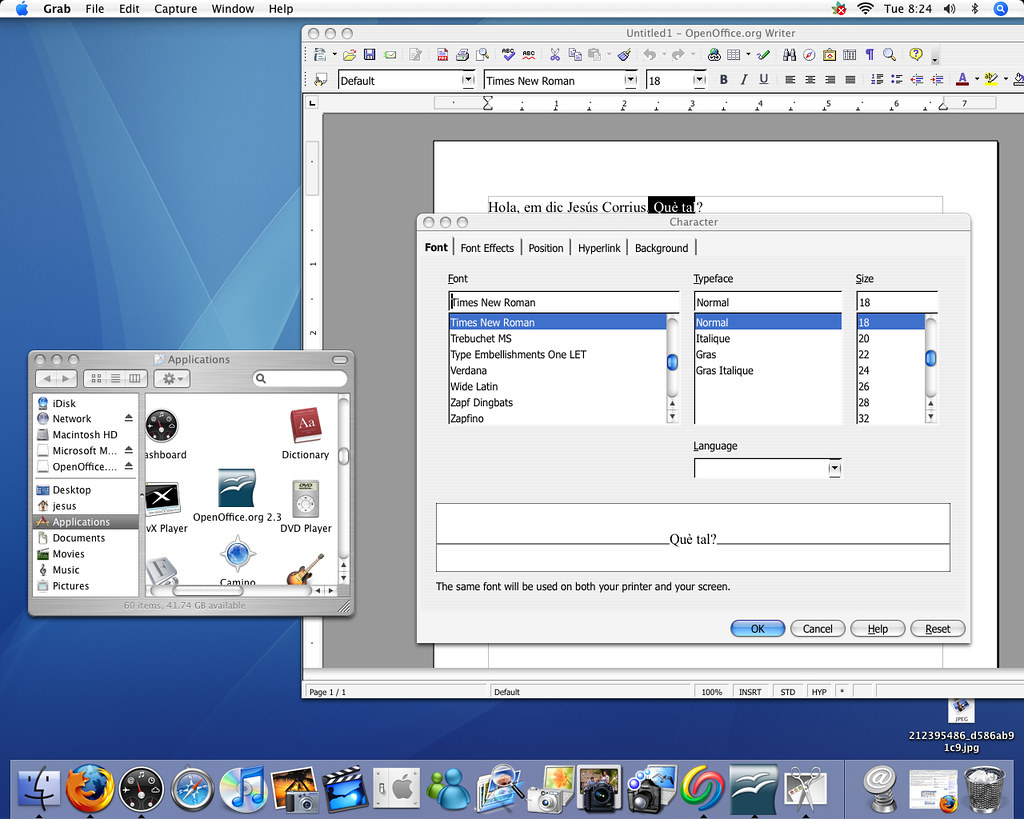Click Reset button in Character dialog
This screenshot has height=819, width=1024.
[x=938, y=629]
